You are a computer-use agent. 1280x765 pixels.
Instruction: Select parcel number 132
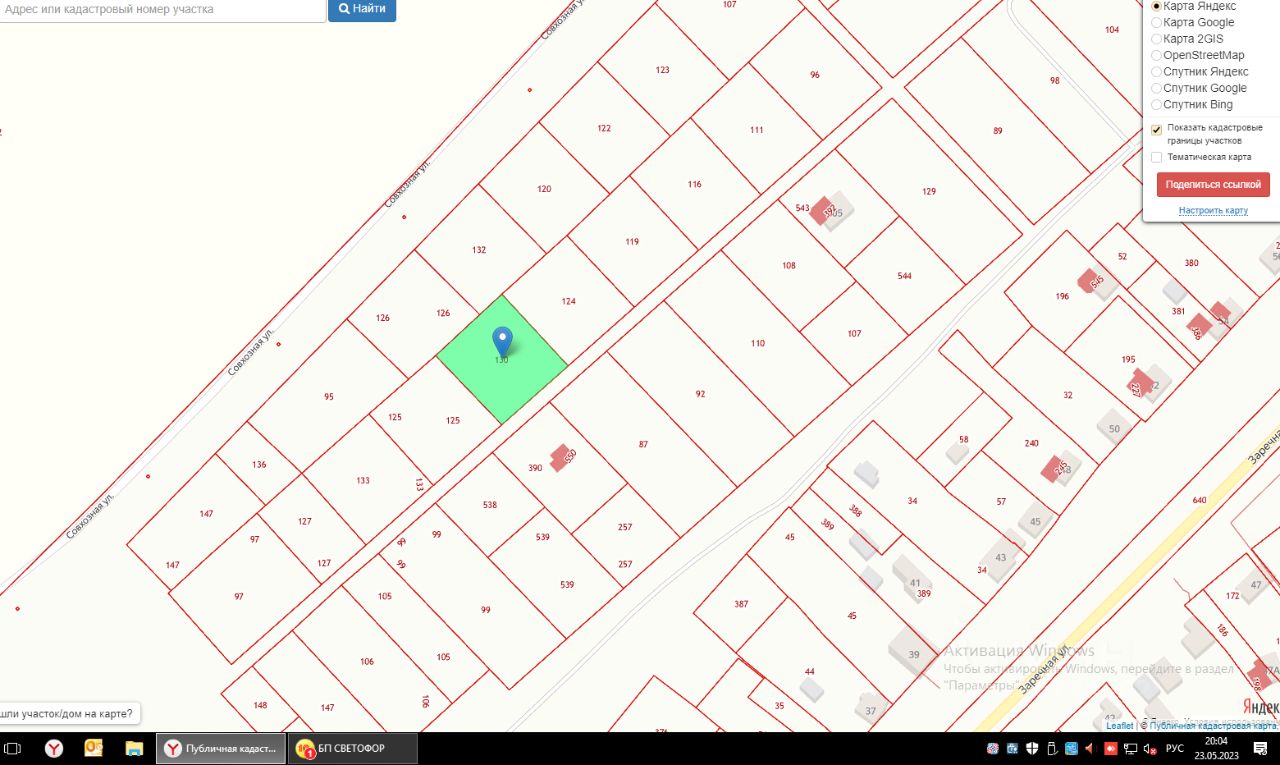479,250
